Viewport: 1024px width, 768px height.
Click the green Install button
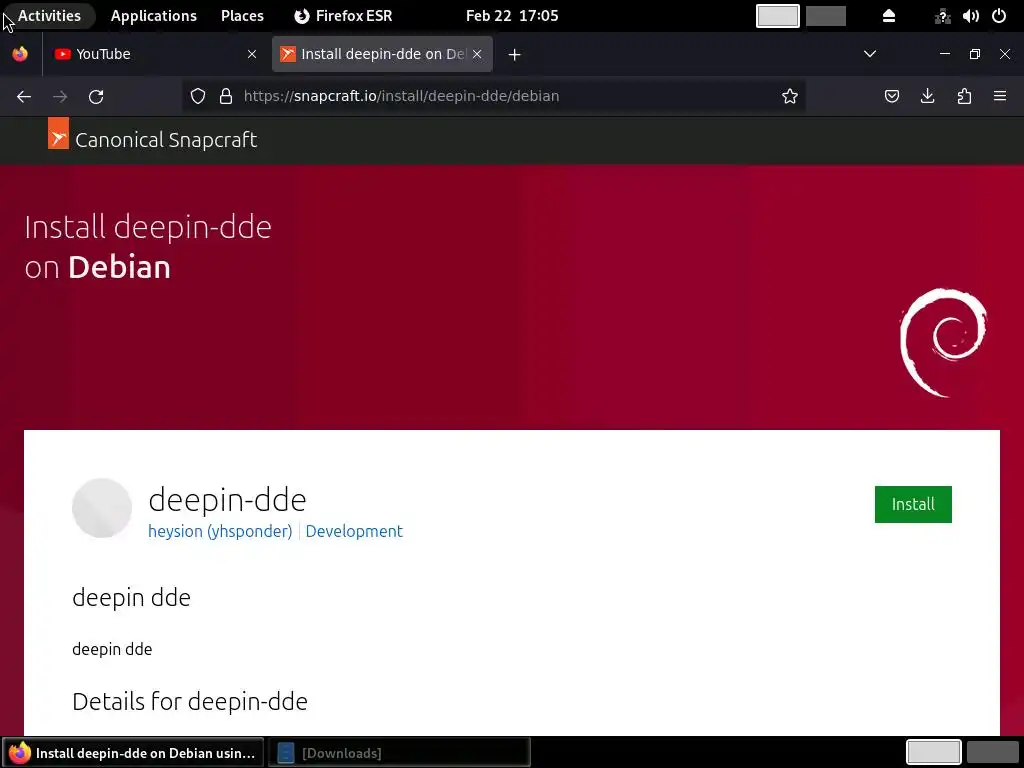pos(913,504)
